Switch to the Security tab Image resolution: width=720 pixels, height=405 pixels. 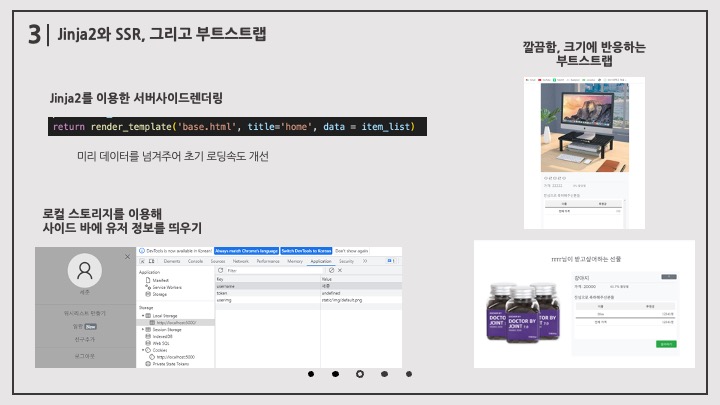(x=346, y=261)
